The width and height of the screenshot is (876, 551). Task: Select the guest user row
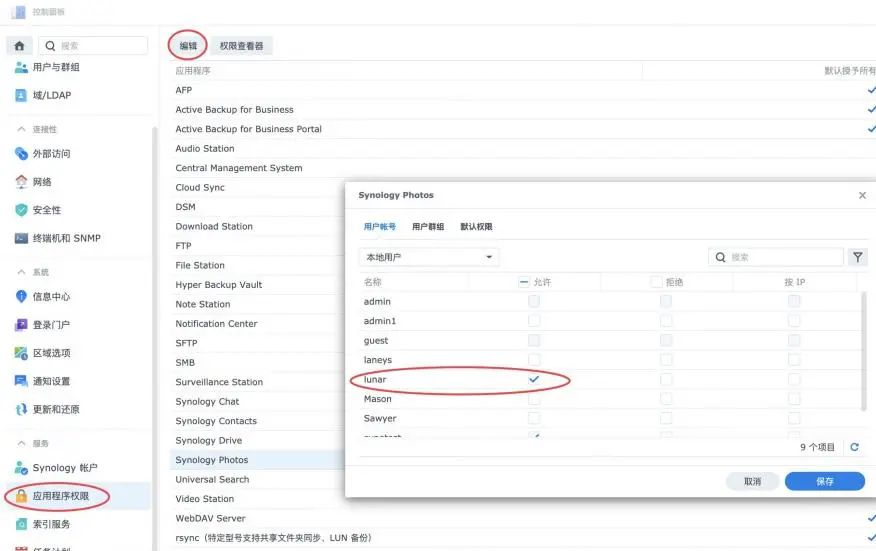tap(609, 340)
